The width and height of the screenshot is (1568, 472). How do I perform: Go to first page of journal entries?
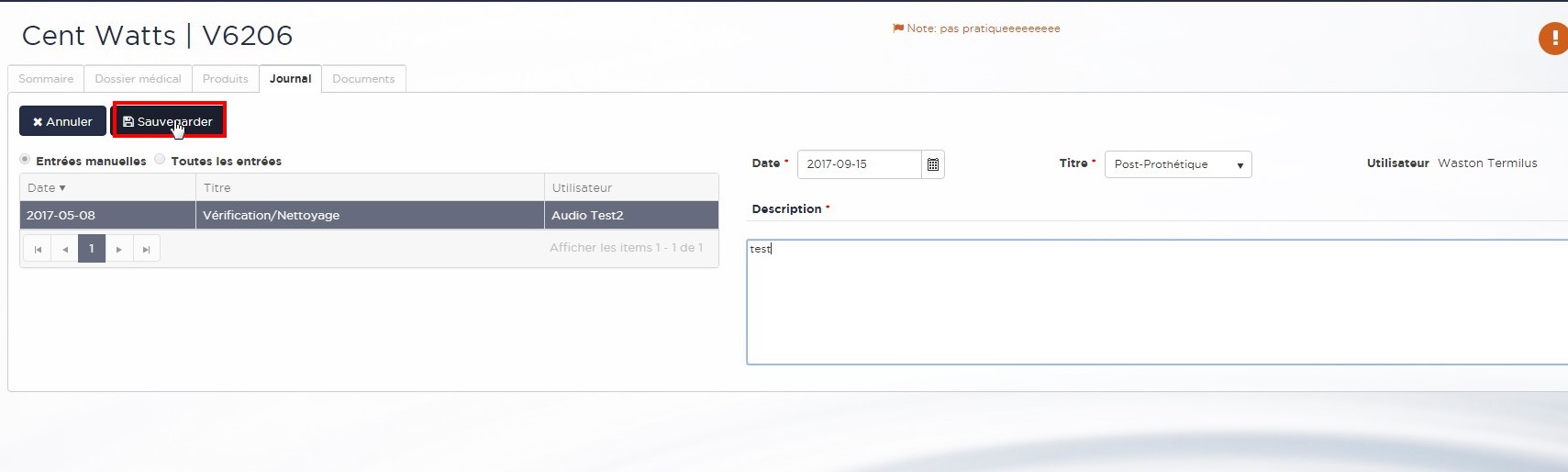(x=38, y=249)
